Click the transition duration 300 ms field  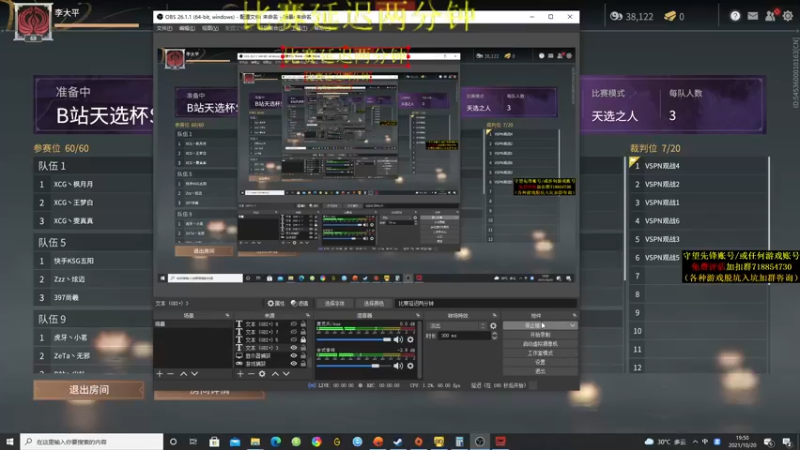pos(464,336)
